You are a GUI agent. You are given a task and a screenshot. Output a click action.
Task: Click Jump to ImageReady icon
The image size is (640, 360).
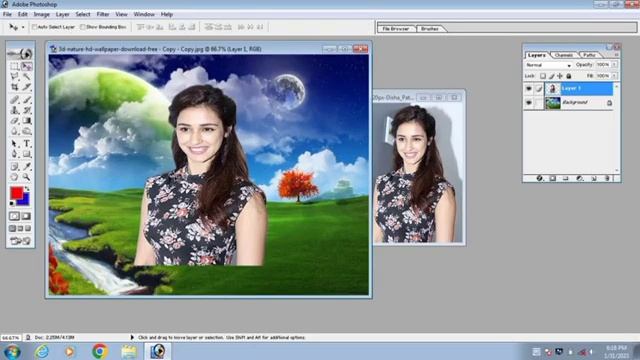20,241
